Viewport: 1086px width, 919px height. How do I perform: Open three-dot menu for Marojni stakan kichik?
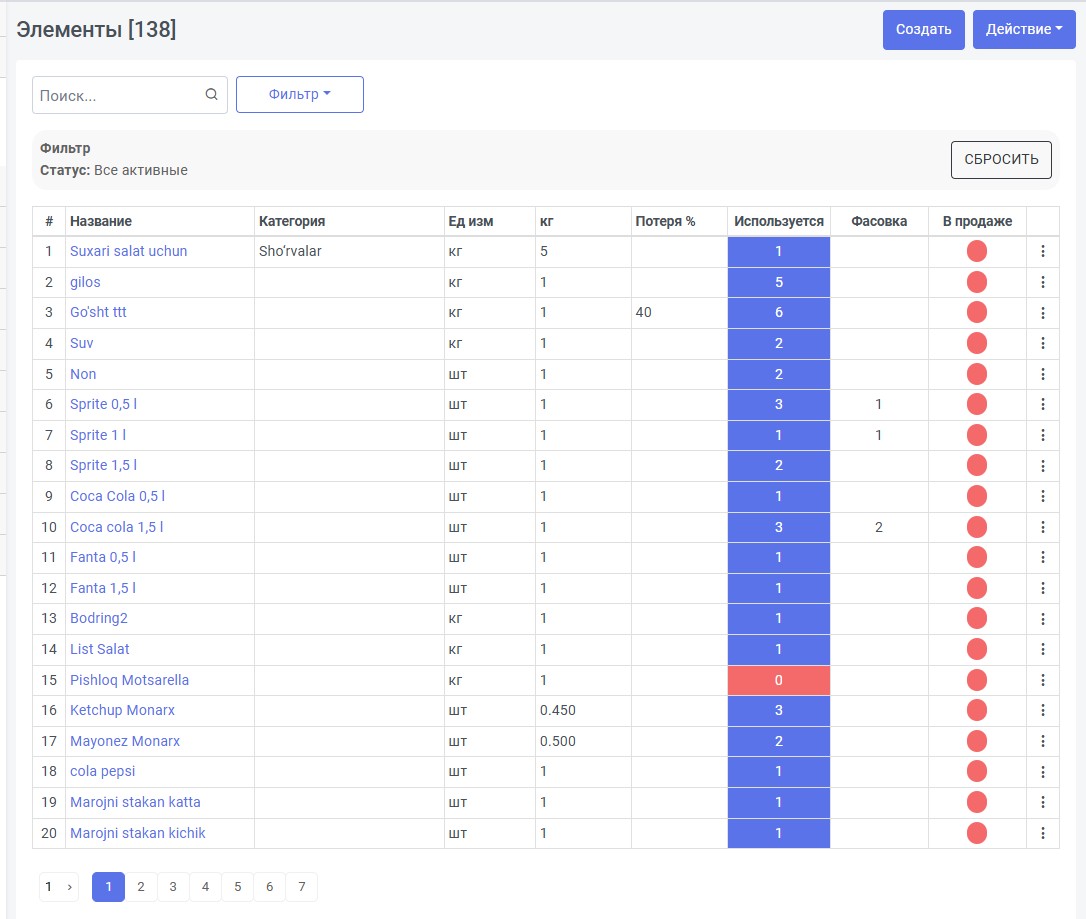pyautogui.click(x=1042, y=833)
